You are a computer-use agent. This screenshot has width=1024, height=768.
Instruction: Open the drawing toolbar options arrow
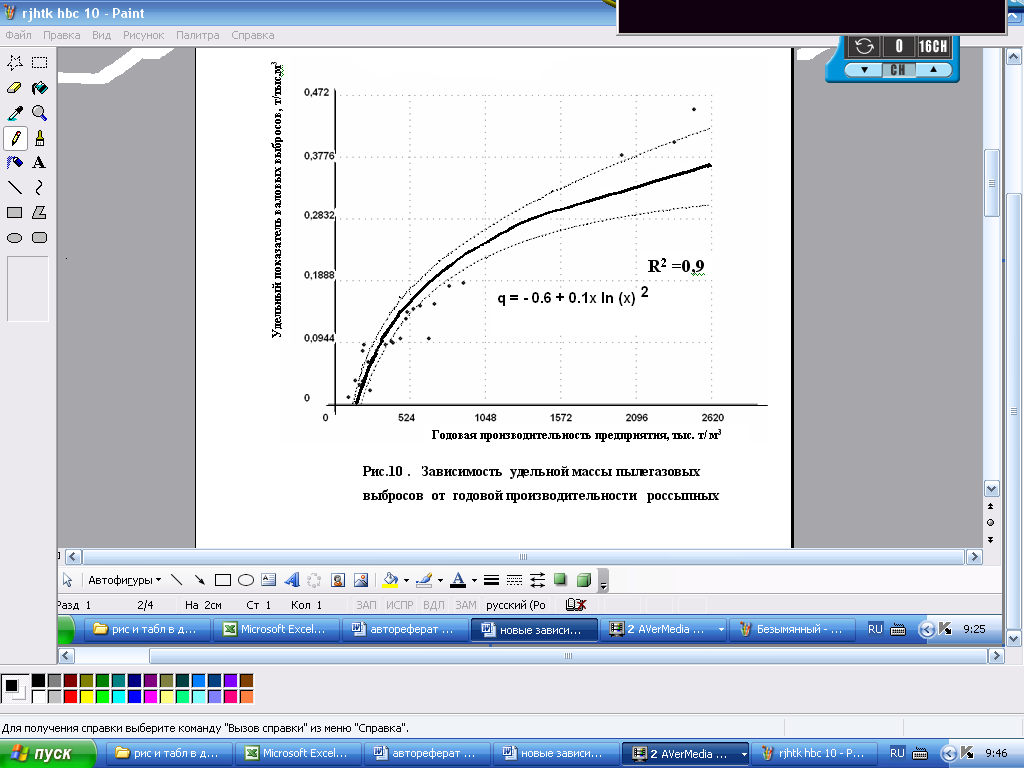click(603, 581)
